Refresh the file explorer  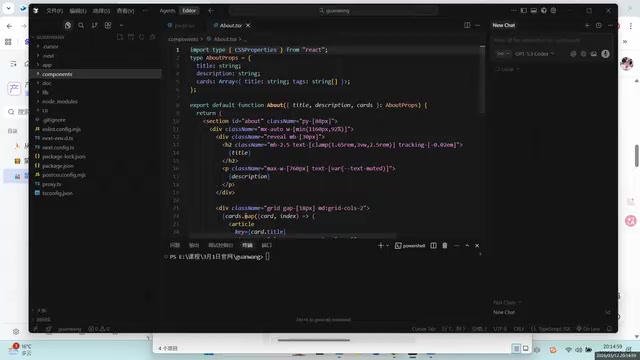point(142,37)
